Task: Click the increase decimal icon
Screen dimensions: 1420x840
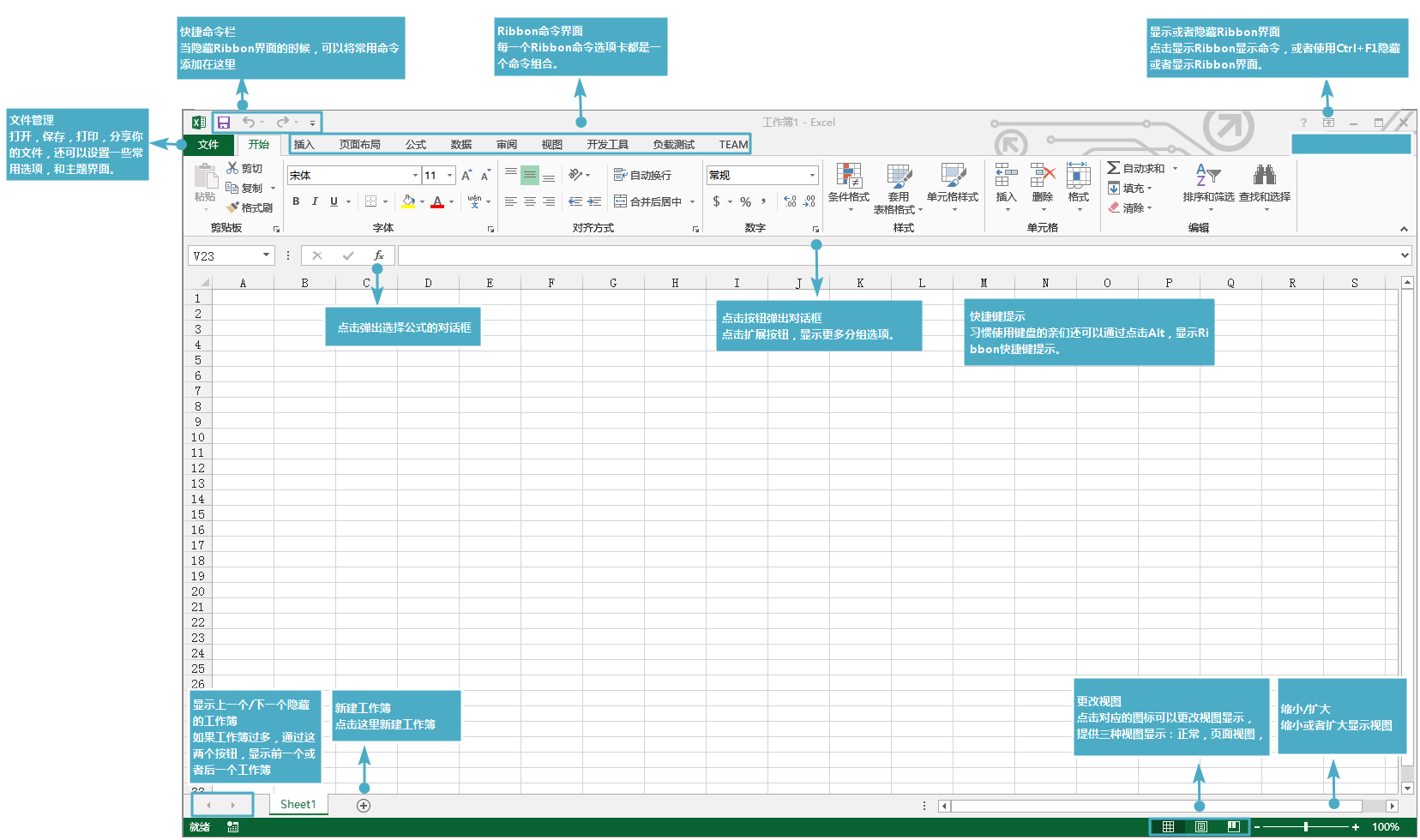Action: click(x=790, y=201)
